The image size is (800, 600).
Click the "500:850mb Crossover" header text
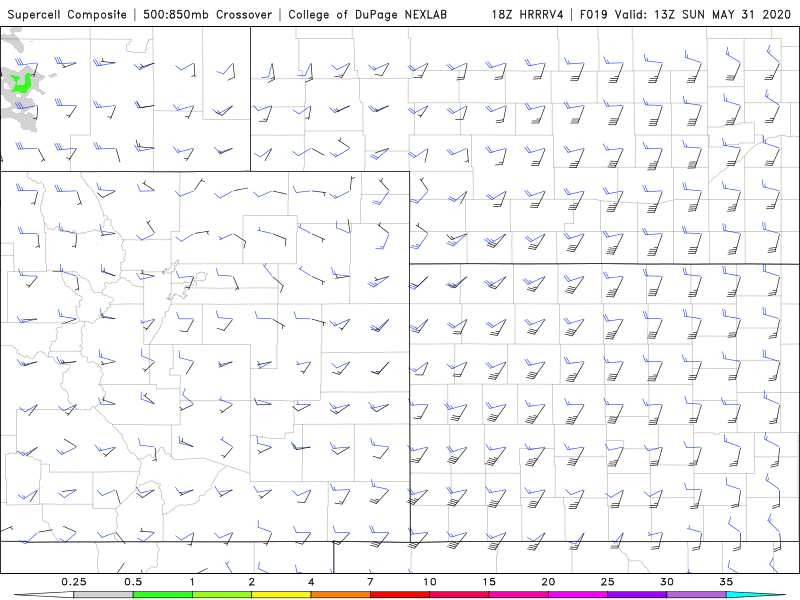(x=208, y=14)
